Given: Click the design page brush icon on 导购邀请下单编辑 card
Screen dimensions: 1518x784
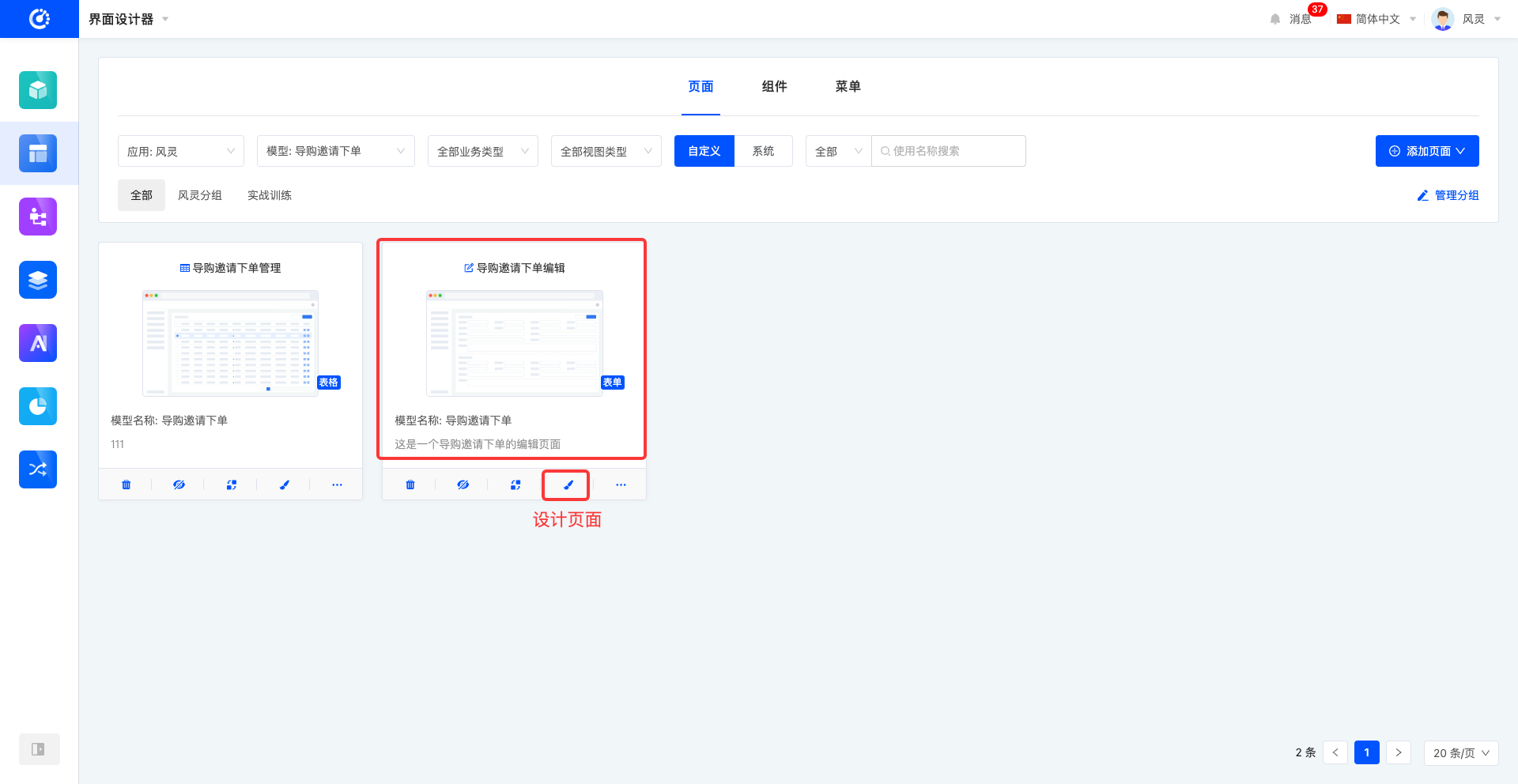Looking at the screenshot, I should pyautogui.click(x=568, y=484).
